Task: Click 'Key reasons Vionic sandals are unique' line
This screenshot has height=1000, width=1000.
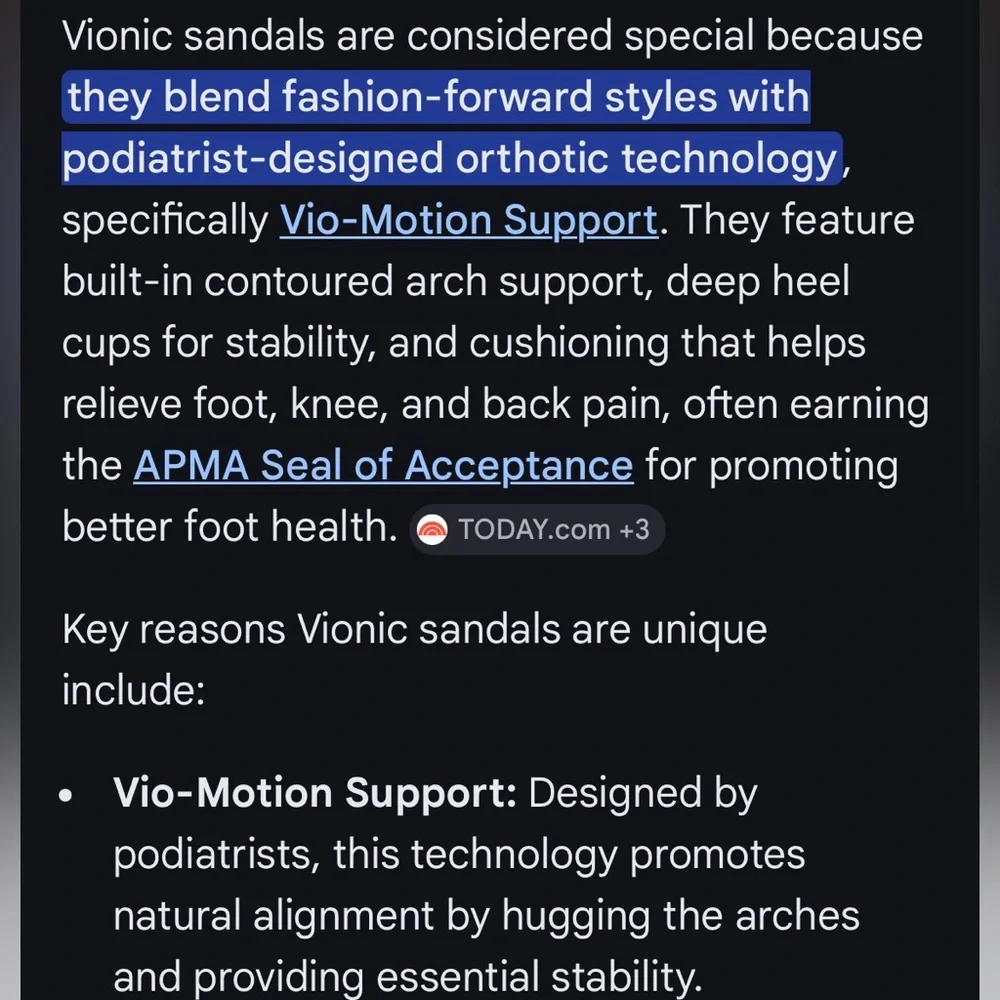Action: [415, 630]
